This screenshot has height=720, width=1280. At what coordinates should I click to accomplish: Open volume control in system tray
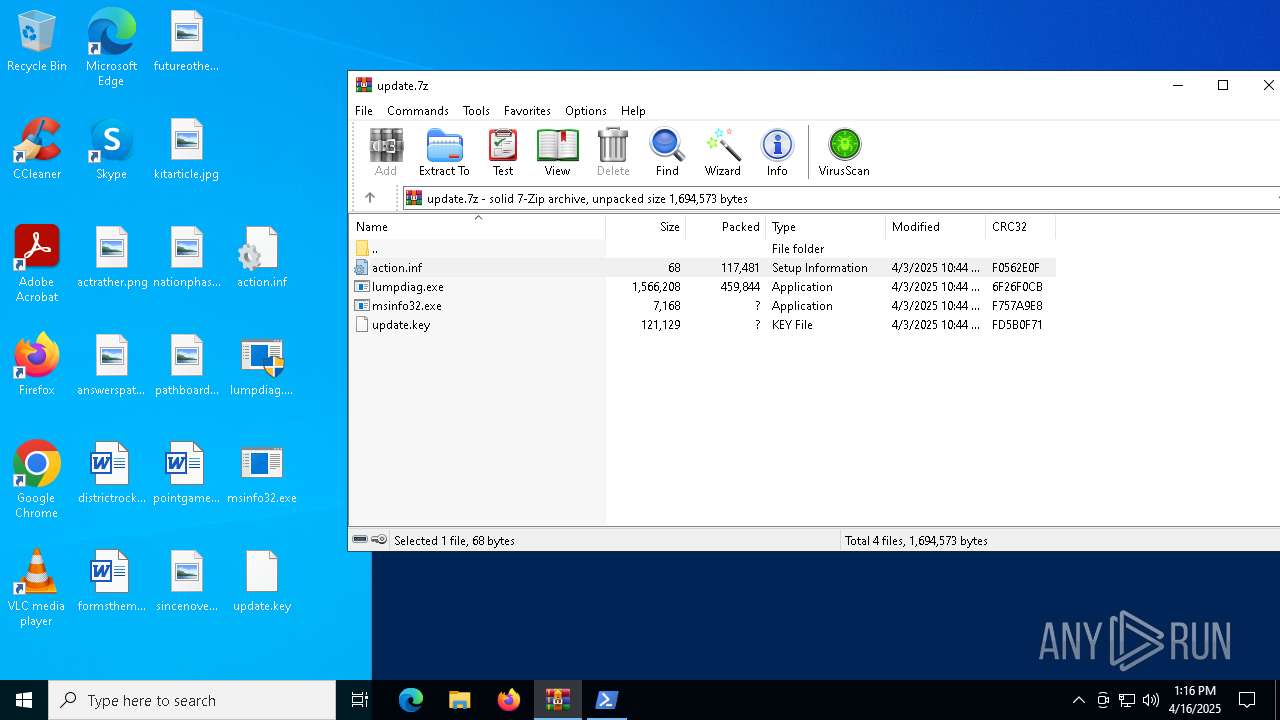(x=1151, y=700)
